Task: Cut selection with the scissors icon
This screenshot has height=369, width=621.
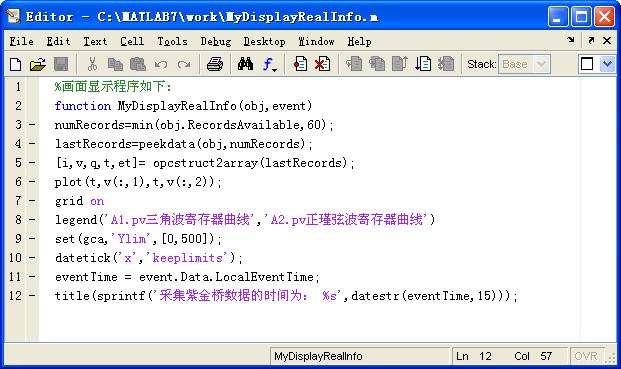Action: [x=92, y=64]
